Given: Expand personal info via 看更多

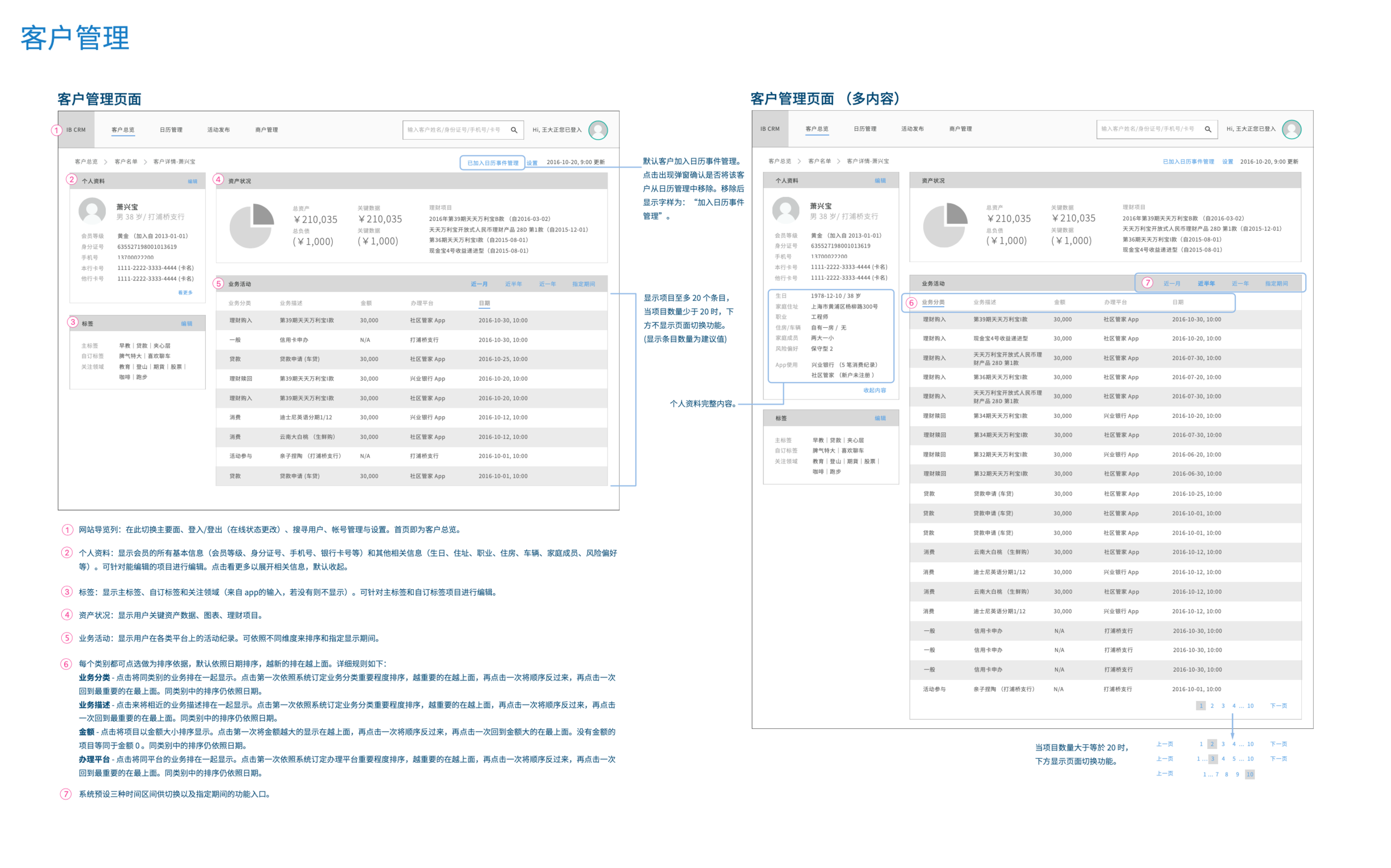Looking at the screenshot, I should pyautogui.click(x=185, y=293).
